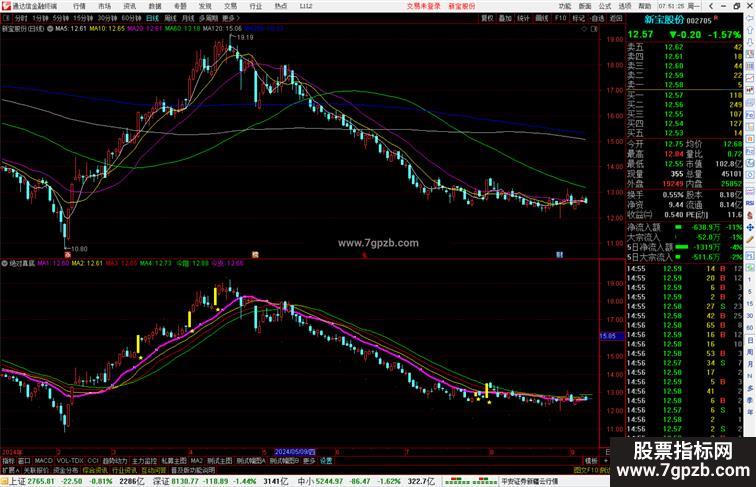Open the 模板 template selector
This screenshot has height=487, width=756.
click(x=591, y=460)
